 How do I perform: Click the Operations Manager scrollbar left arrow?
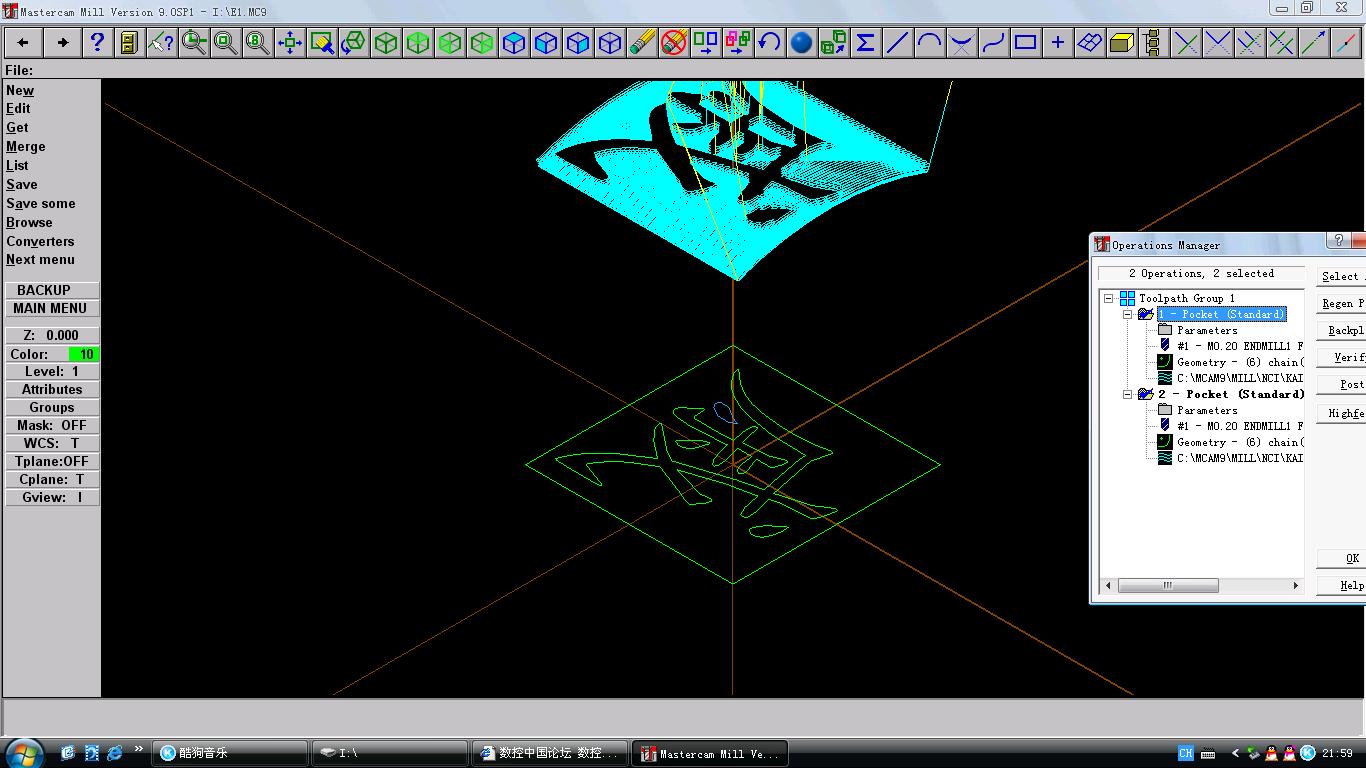pyautogui.click(x=1108, y=586)
